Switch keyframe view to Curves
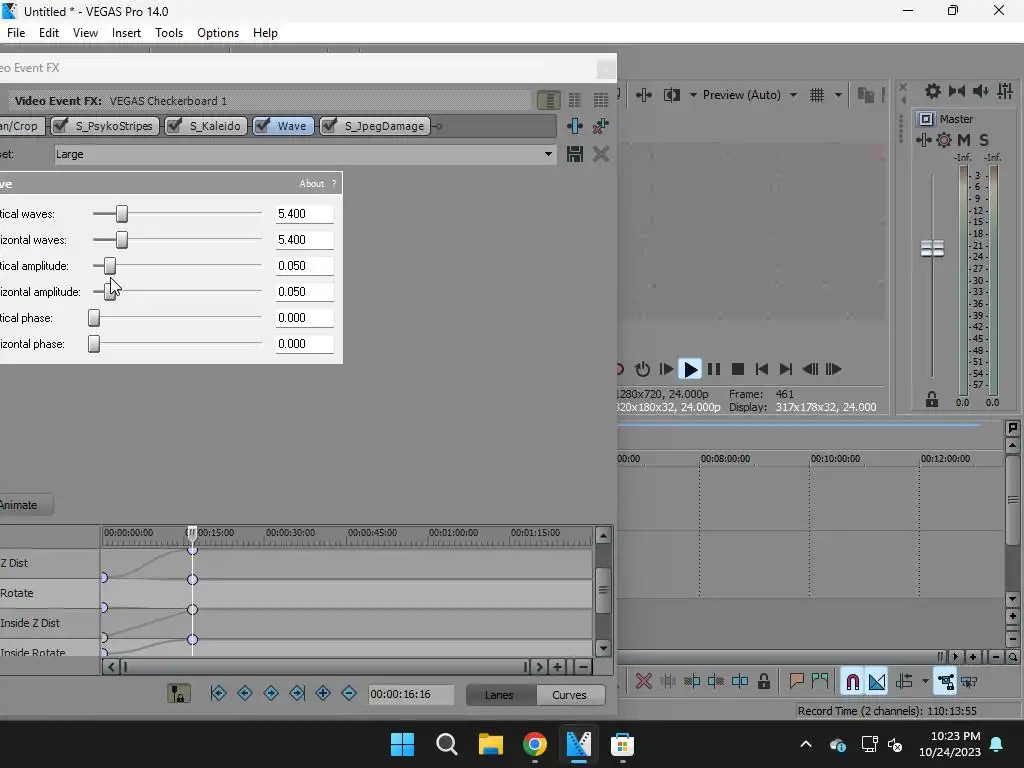Screen dimensions: 1024x768 (x=569, y=695)
